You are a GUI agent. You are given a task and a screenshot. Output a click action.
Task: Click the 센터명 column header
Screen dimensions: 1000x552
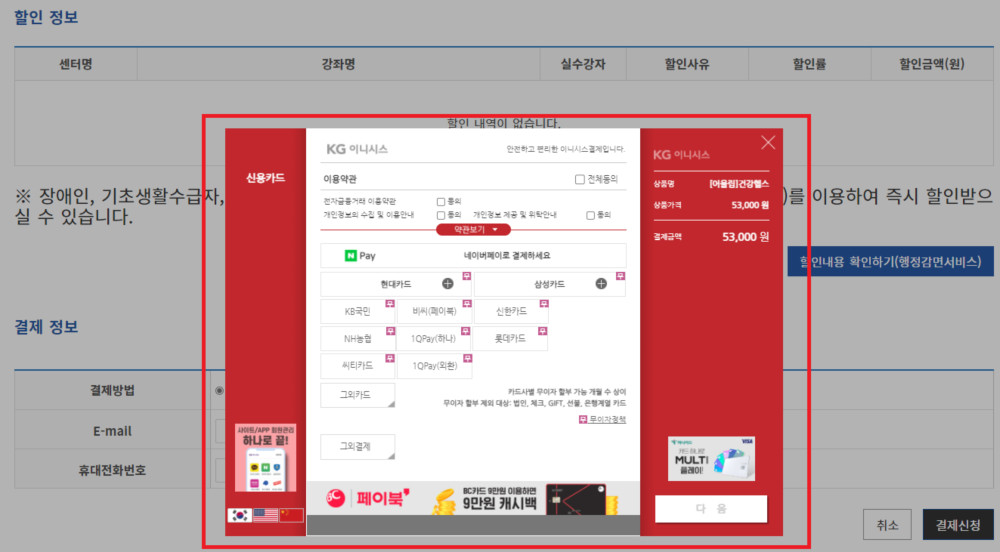76,64
